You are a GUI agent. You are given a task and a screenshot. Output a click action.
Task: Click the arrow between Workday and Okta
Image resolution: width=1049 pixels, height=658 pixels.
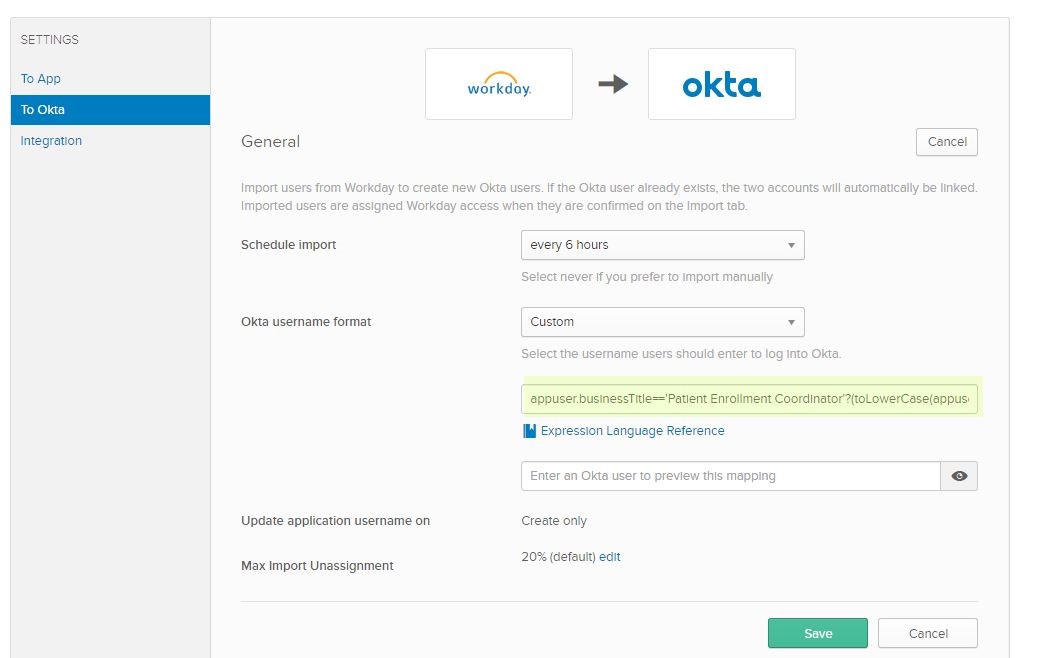(x=612, y=85)
